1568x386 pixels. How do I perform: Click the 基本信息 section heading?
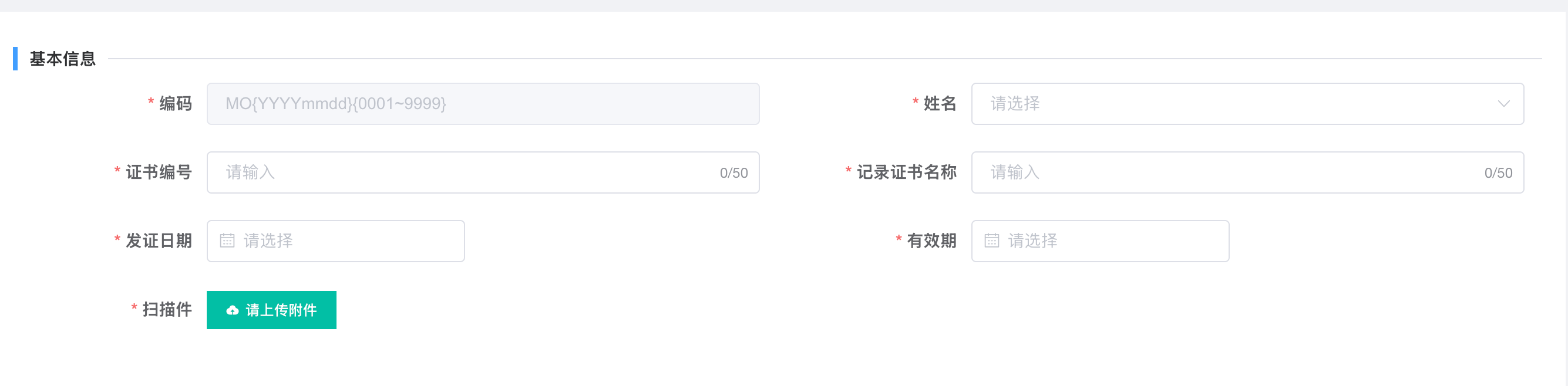point(62,59)
